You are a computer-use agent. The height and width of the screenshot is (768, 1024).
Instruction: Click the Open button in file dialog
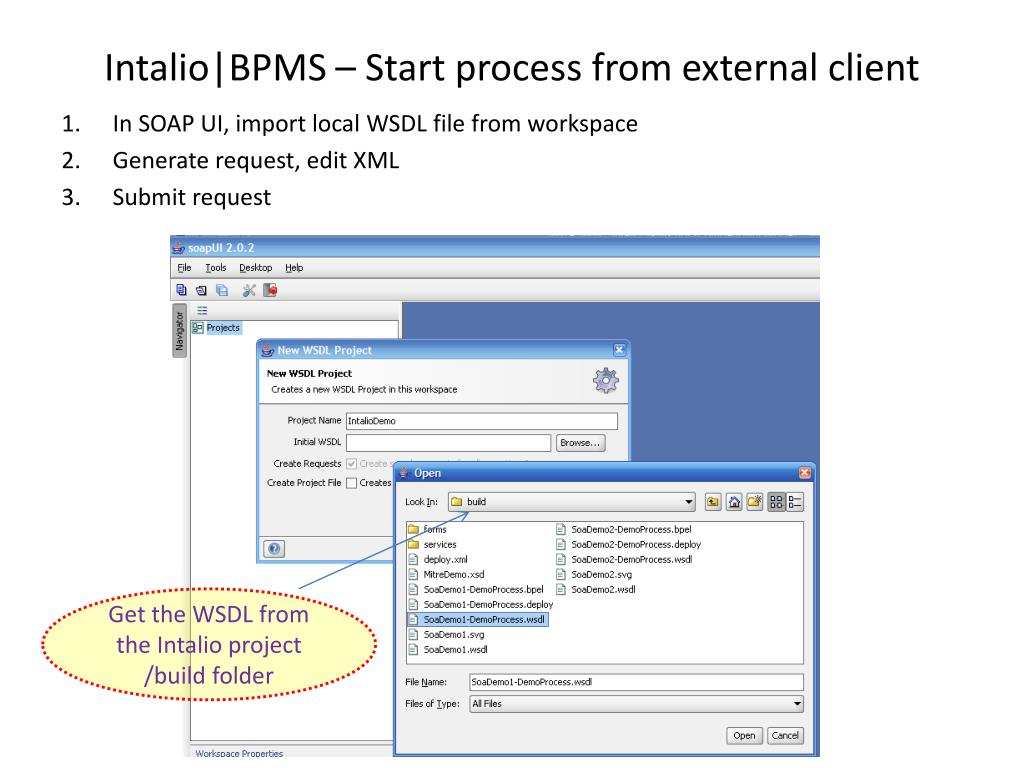point(744,735)
